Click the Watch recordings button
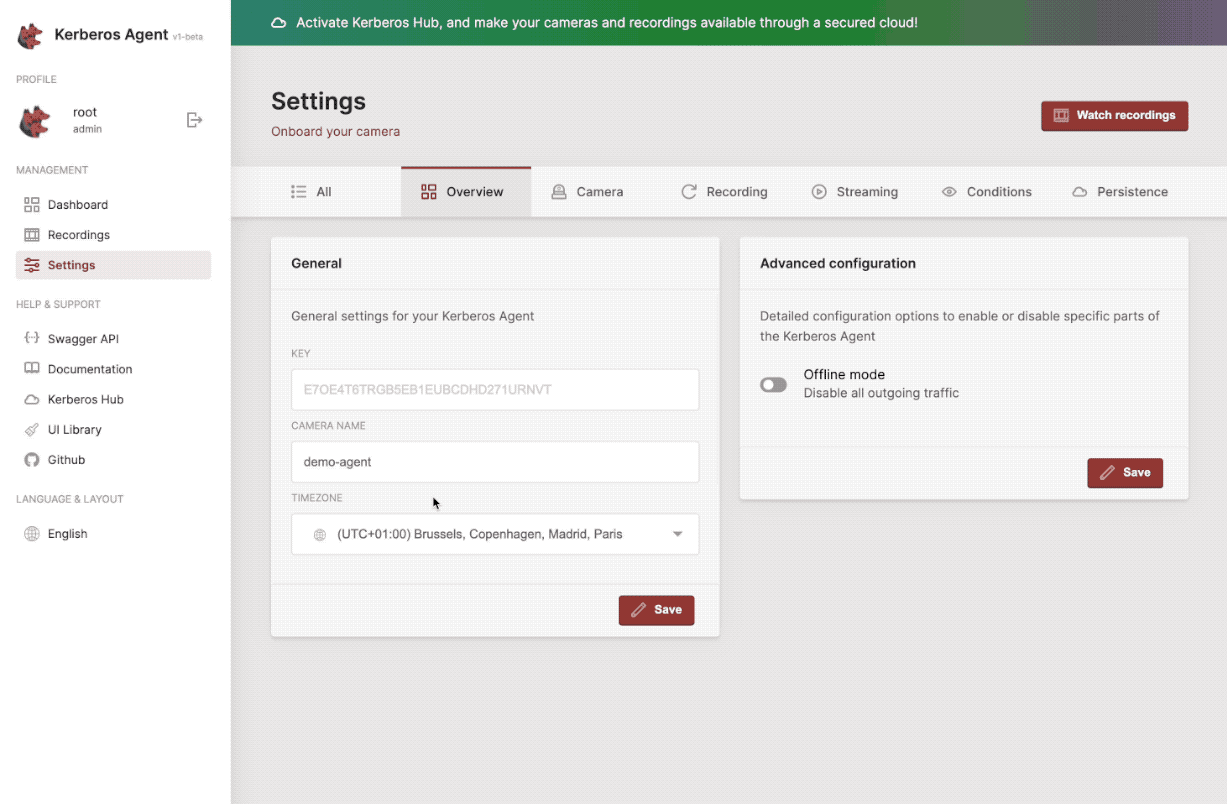 (1114, 115)
